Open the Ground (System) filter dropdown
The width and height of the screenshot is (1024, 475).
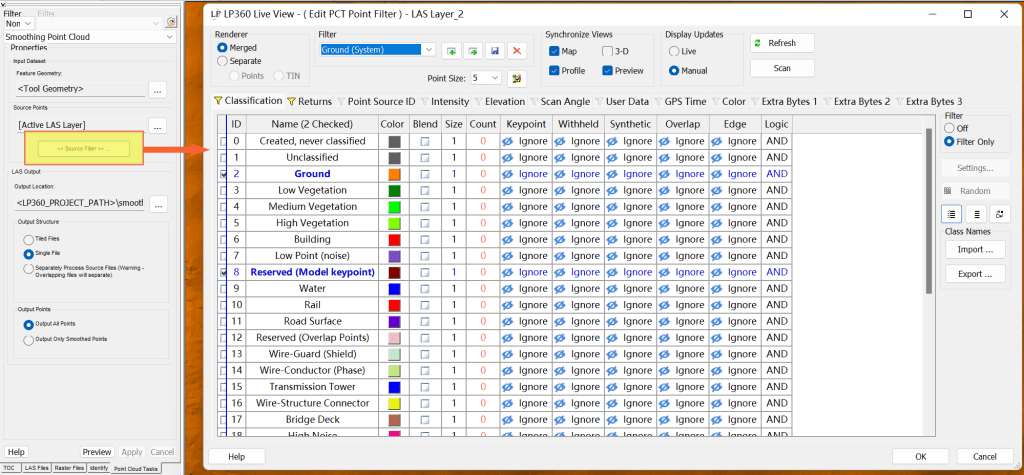(x=429, y=50)
